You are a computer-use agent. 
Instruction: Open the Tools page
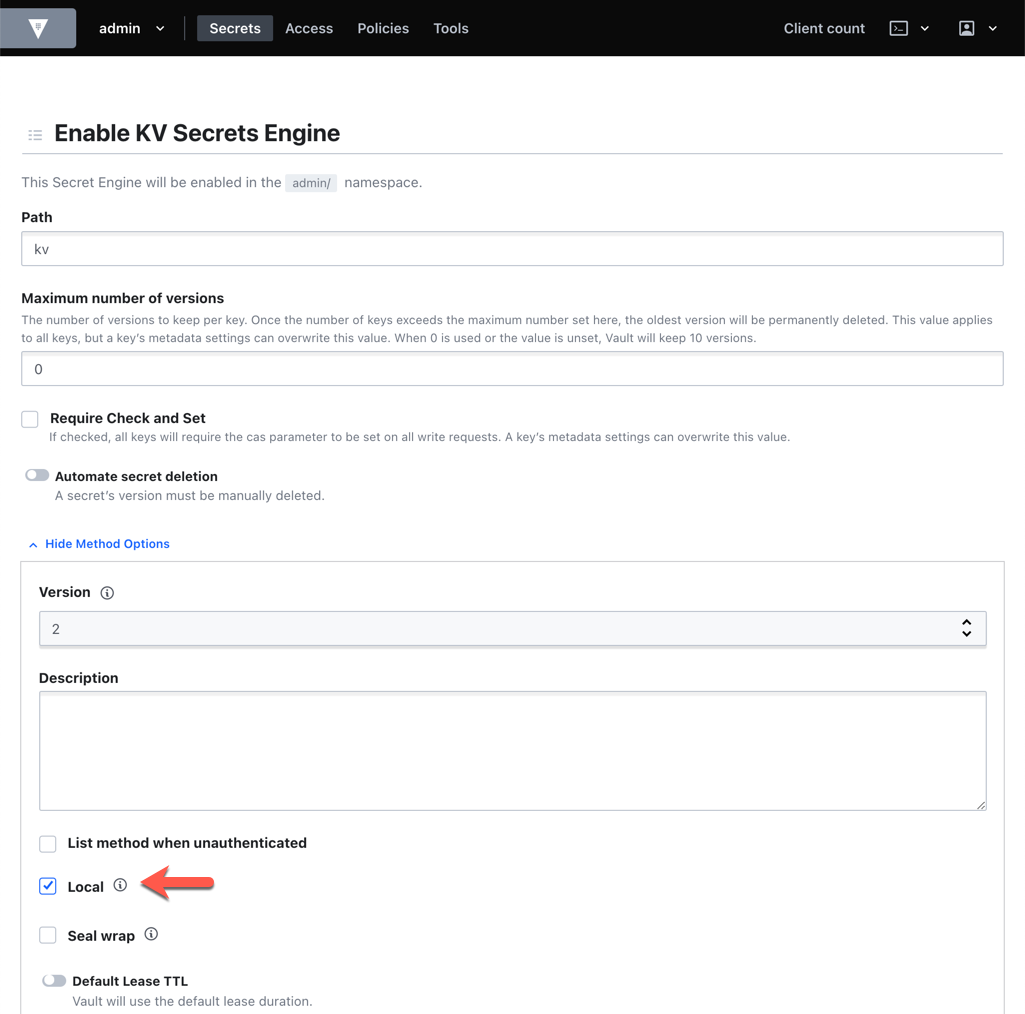(x=450, y=28)
